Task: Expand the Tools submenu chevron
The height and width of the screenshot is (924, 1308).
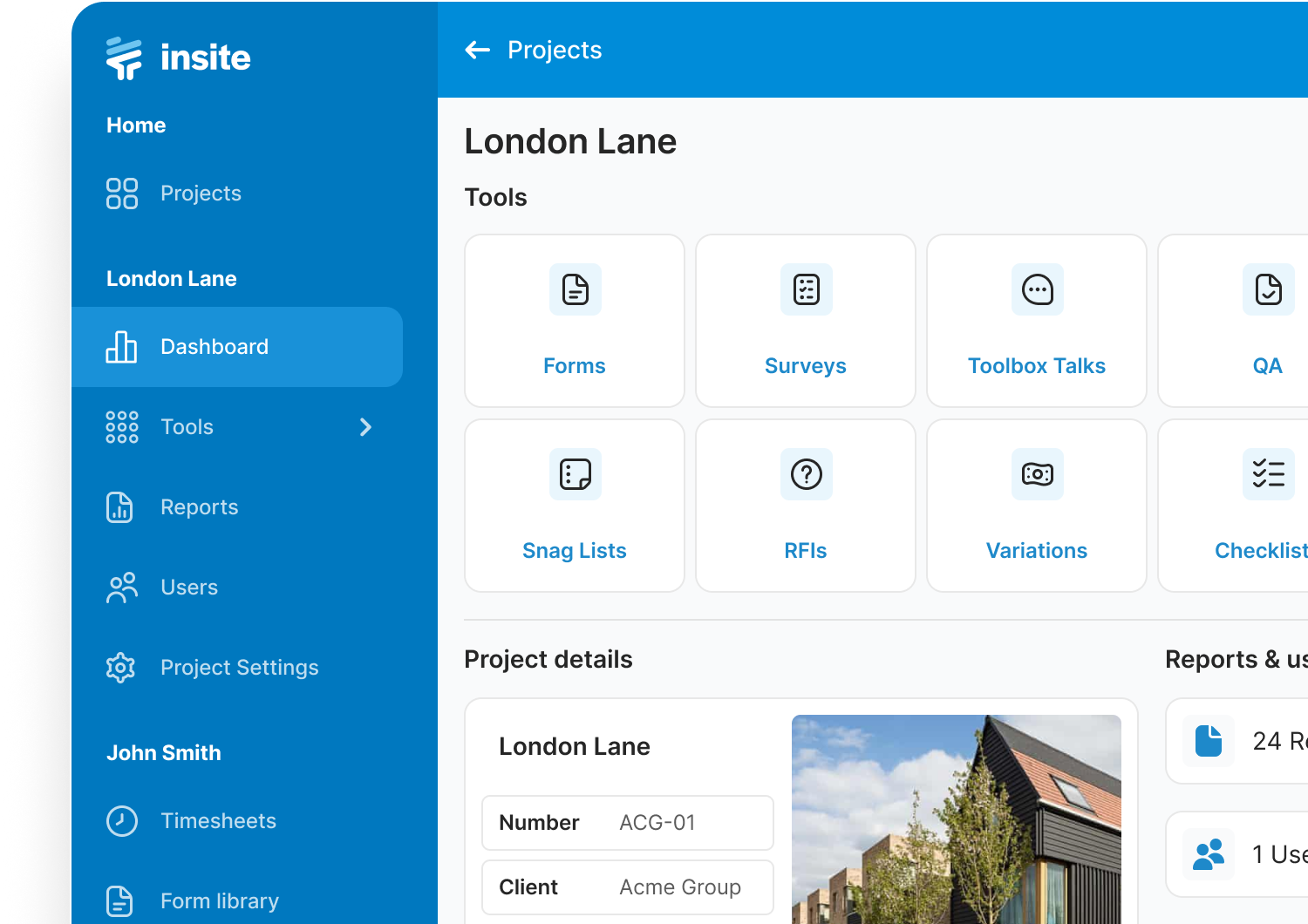Action: click(x=366, y=427)
